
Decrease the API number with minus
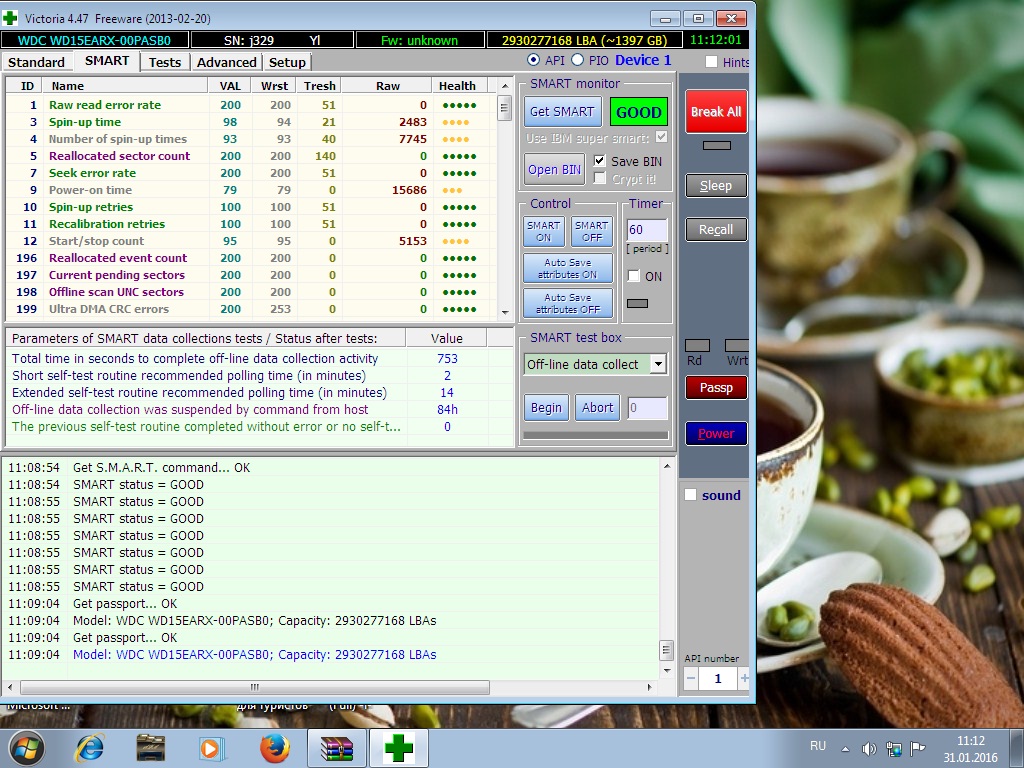(x=691, y=679)
